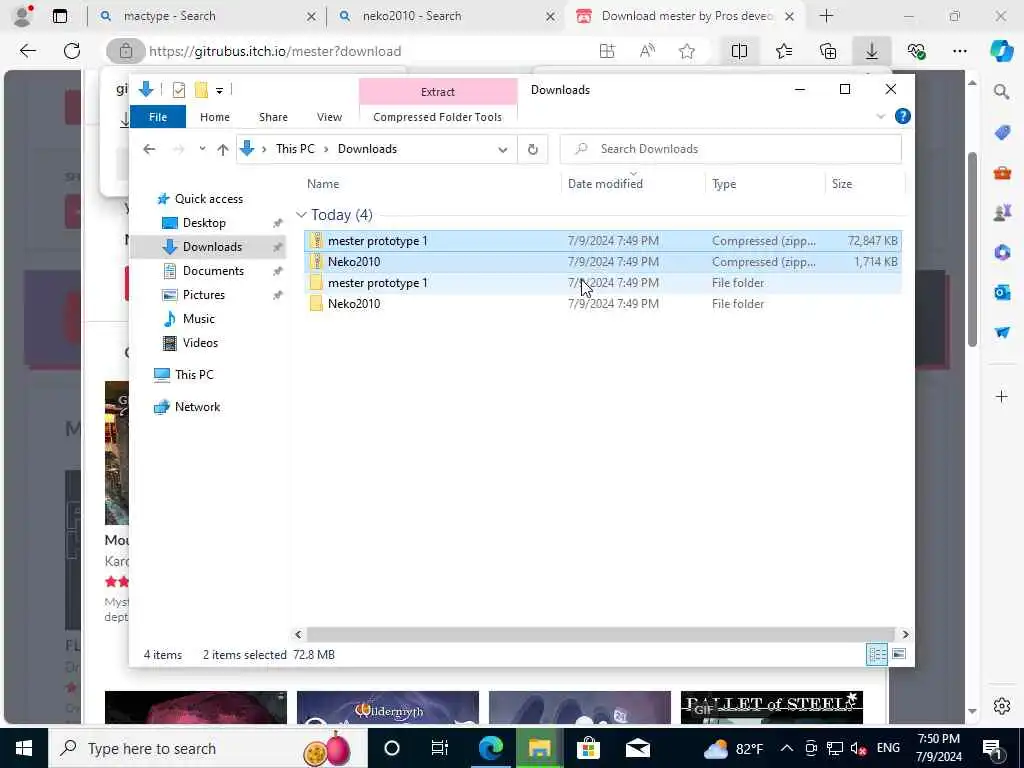Open the Edge sidebar search icon

(1002, 92)
